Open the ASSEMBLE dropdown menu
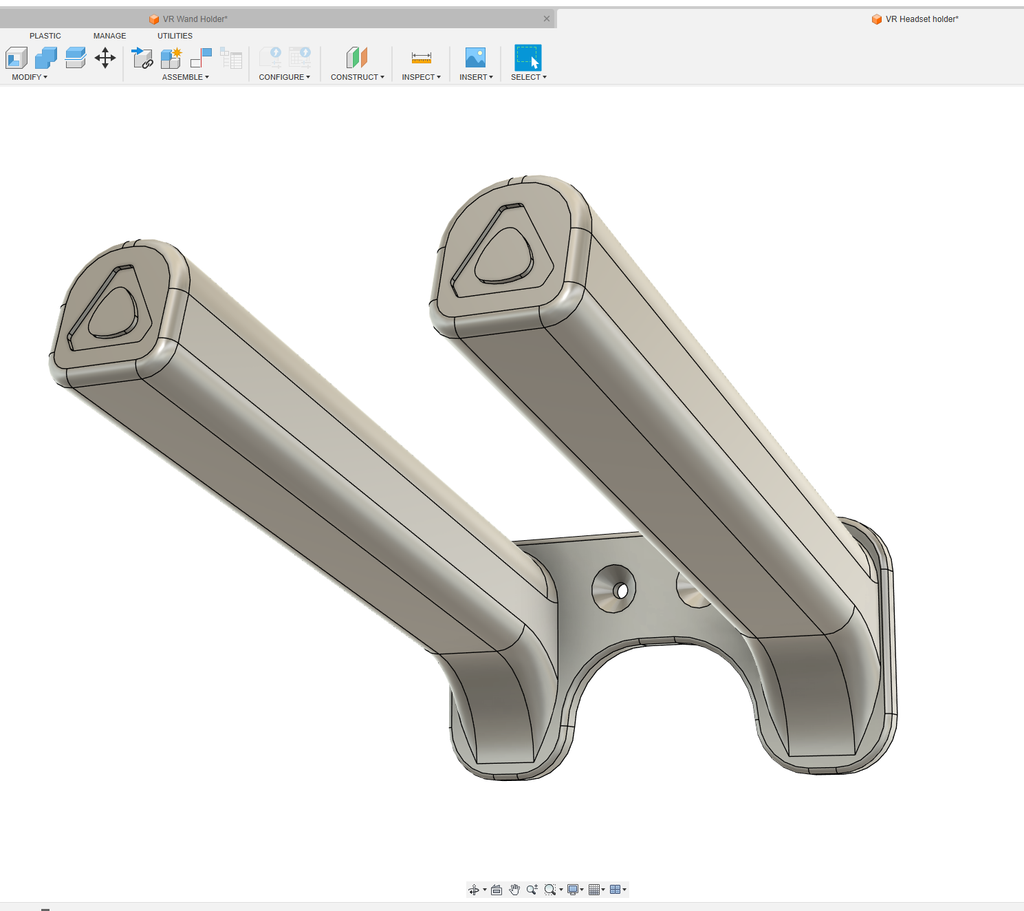1024x911 pixels. click(x=185, y=77)
